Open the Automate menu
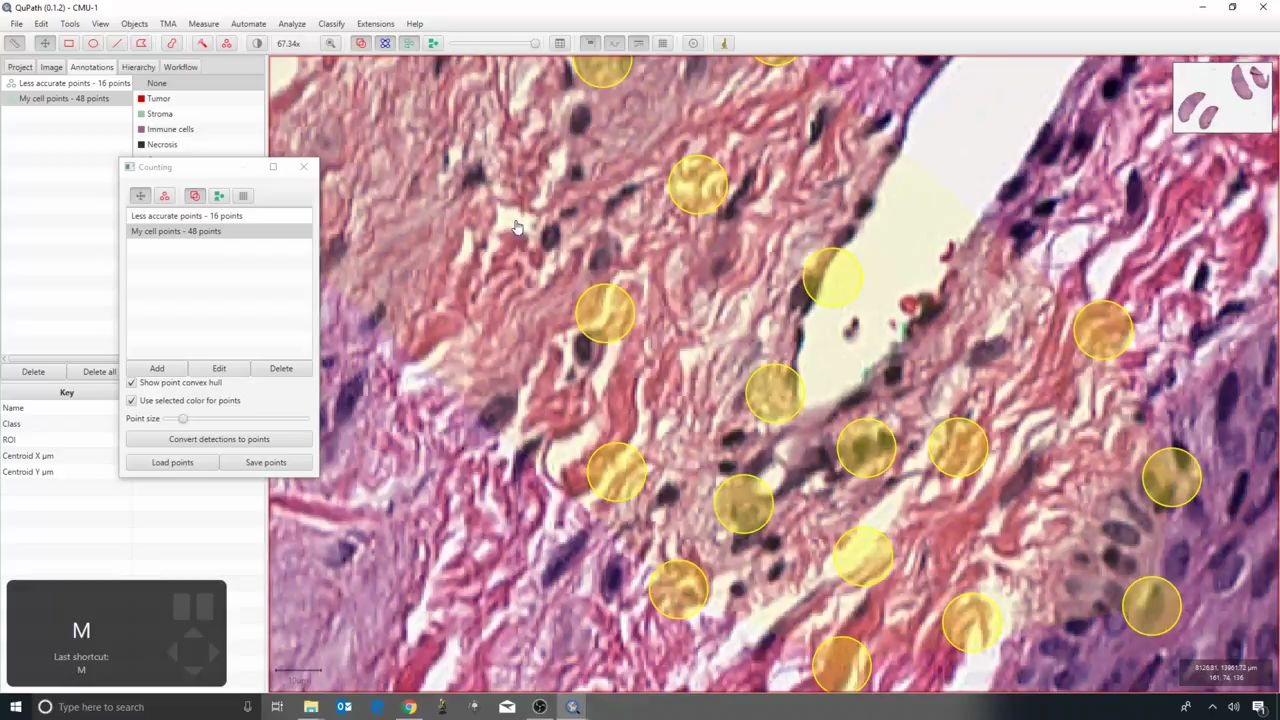 click(248, 23)
